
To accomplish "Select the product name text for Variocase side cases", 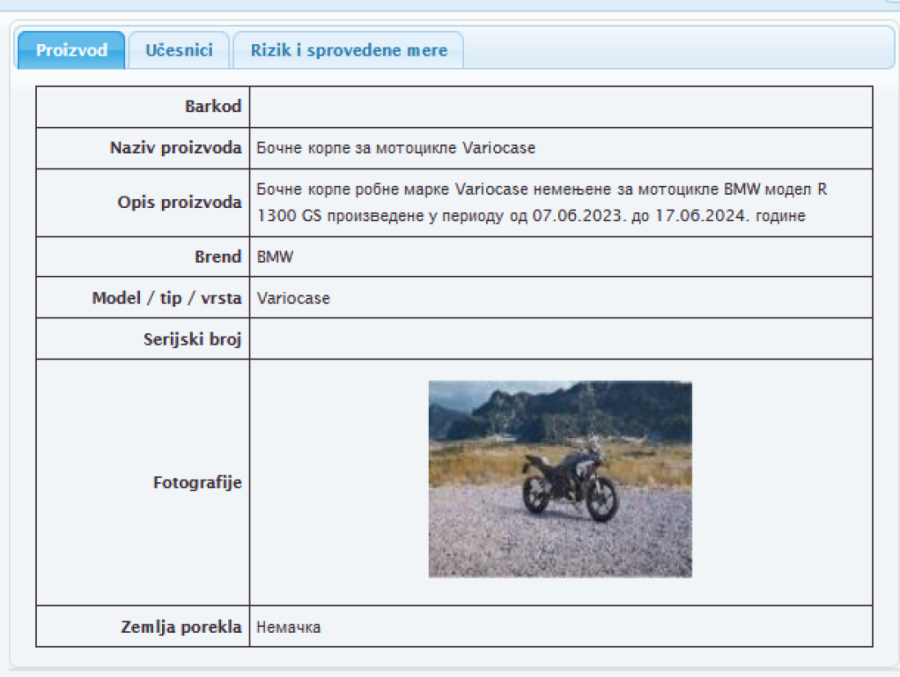I will pyautogui.click(x=396, y=148).
